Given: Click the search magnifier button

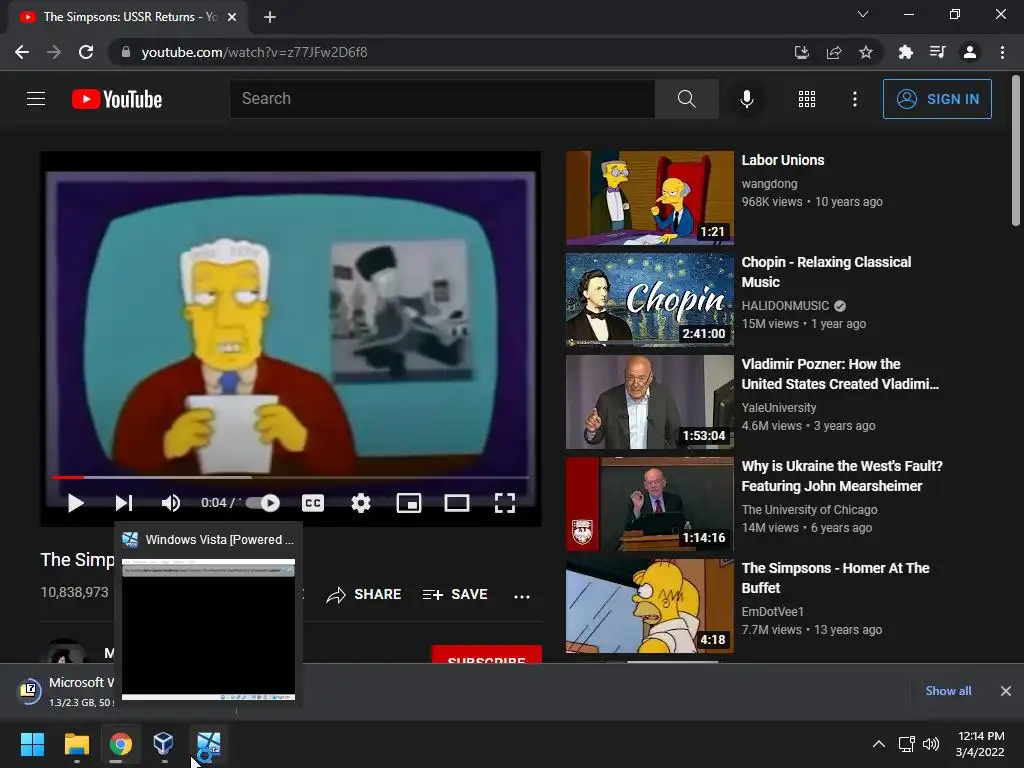Looking at the screenshot, I should 686,99.
